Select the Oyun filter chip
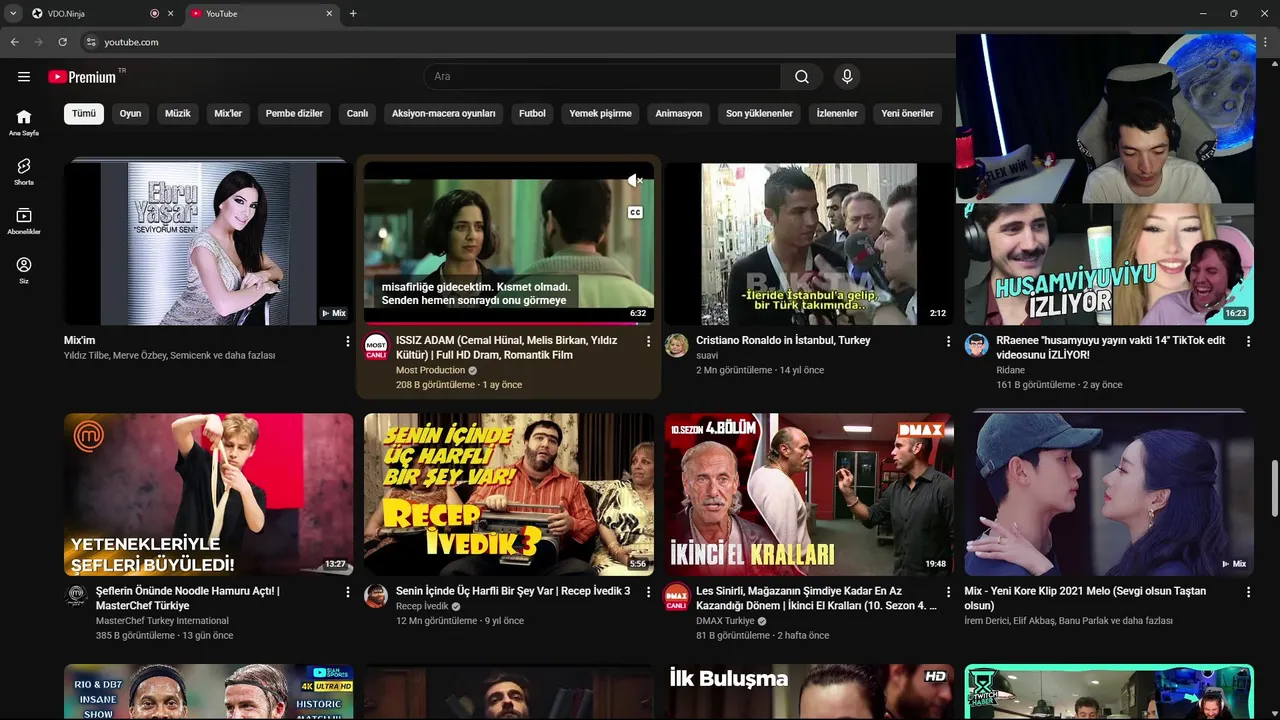Image resolution: width=1280 pixels, height=720 pixels. [x=130, y=113]
